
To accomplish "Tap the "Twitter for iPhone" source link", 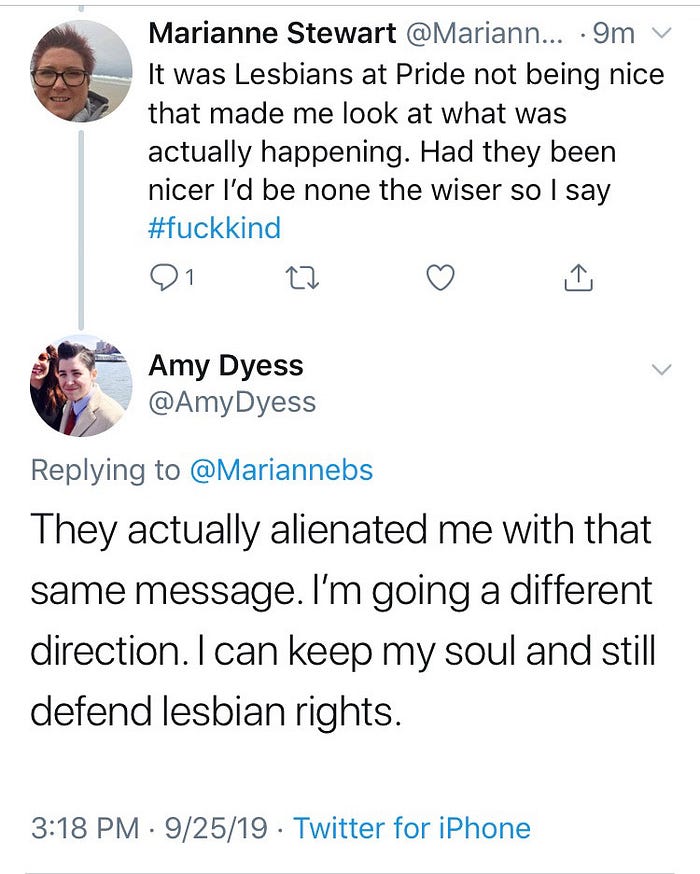I will (x=412, y=828).
